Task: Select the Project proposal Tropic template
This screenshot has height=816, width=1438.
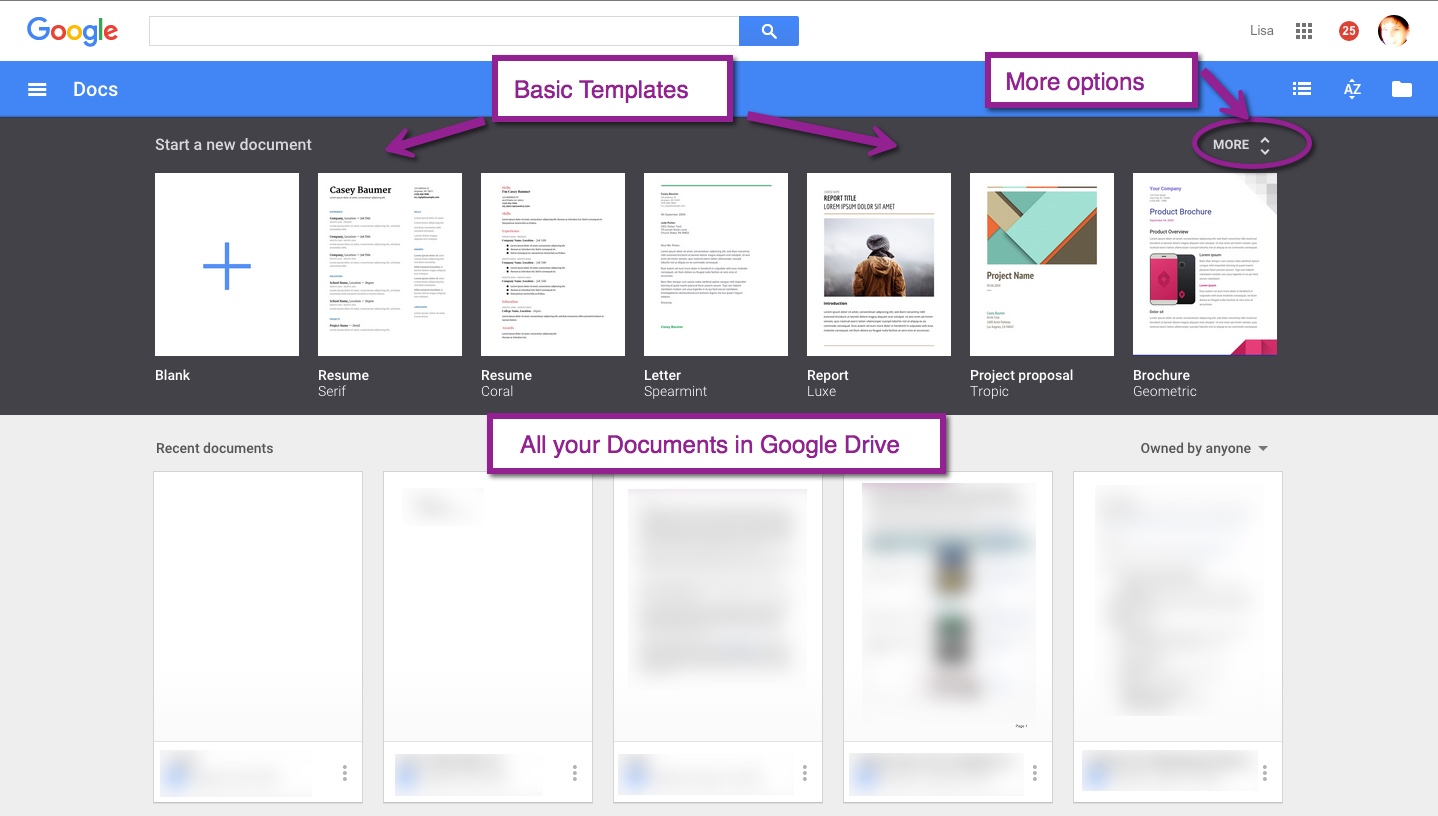Action: point(1042,265)
